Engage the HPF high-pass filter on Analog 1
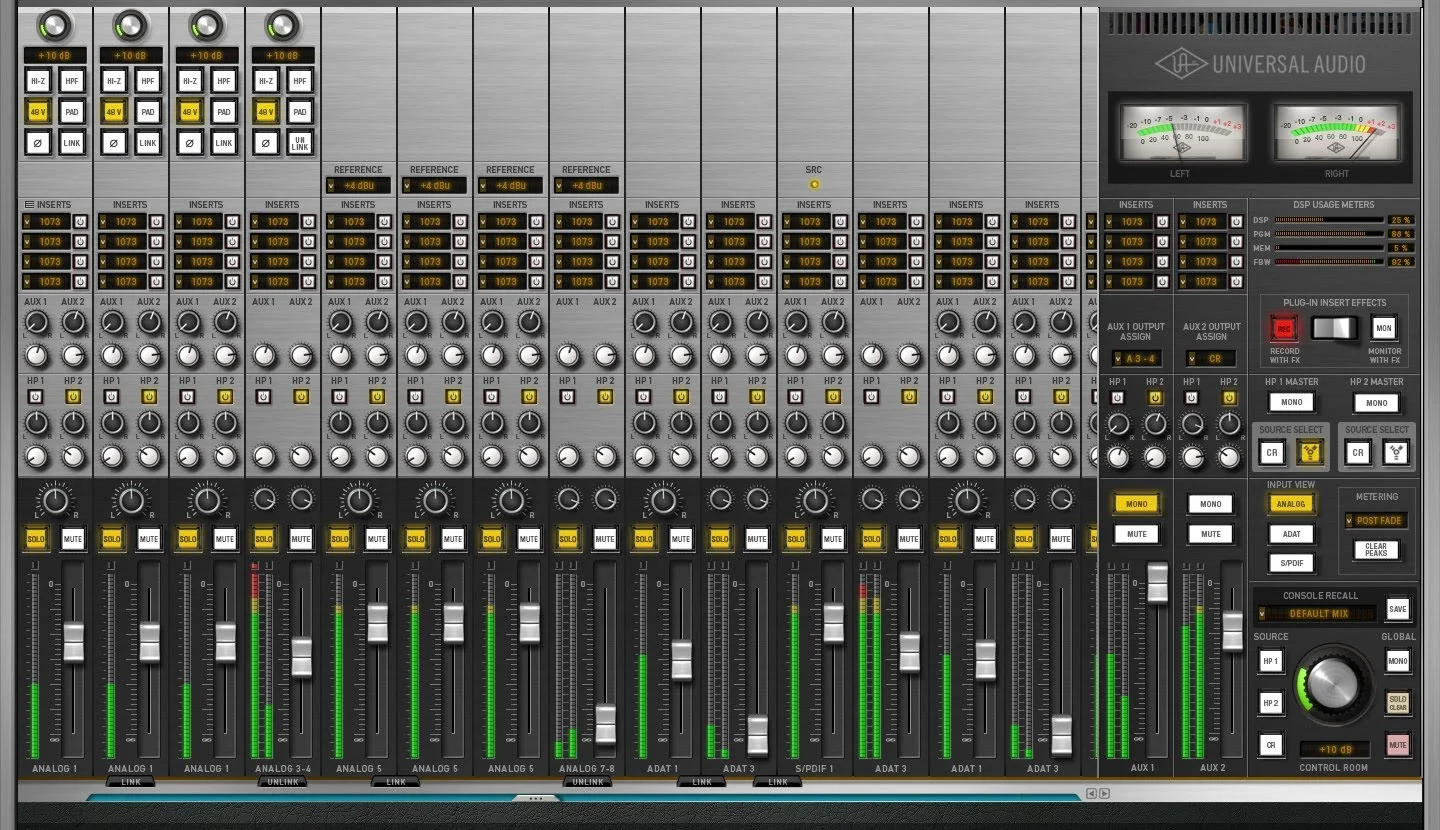 (72, 81)
